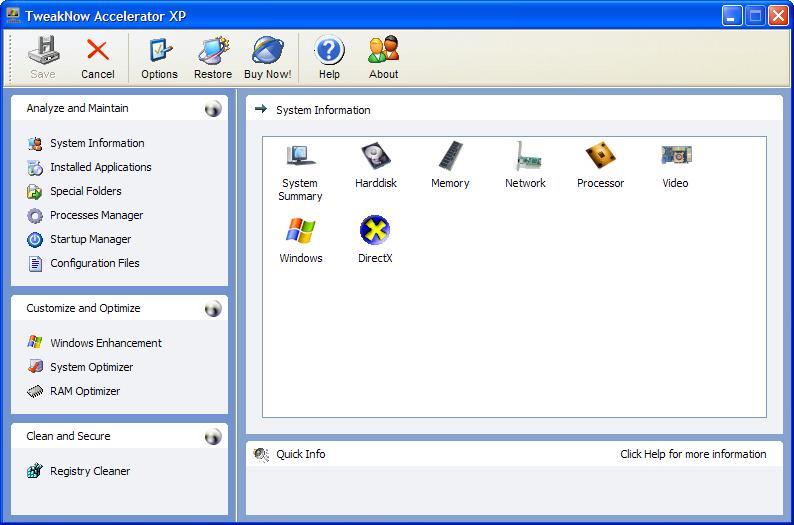
Task: Click the Buy Now! globe icon
Action: pos(267,51)
